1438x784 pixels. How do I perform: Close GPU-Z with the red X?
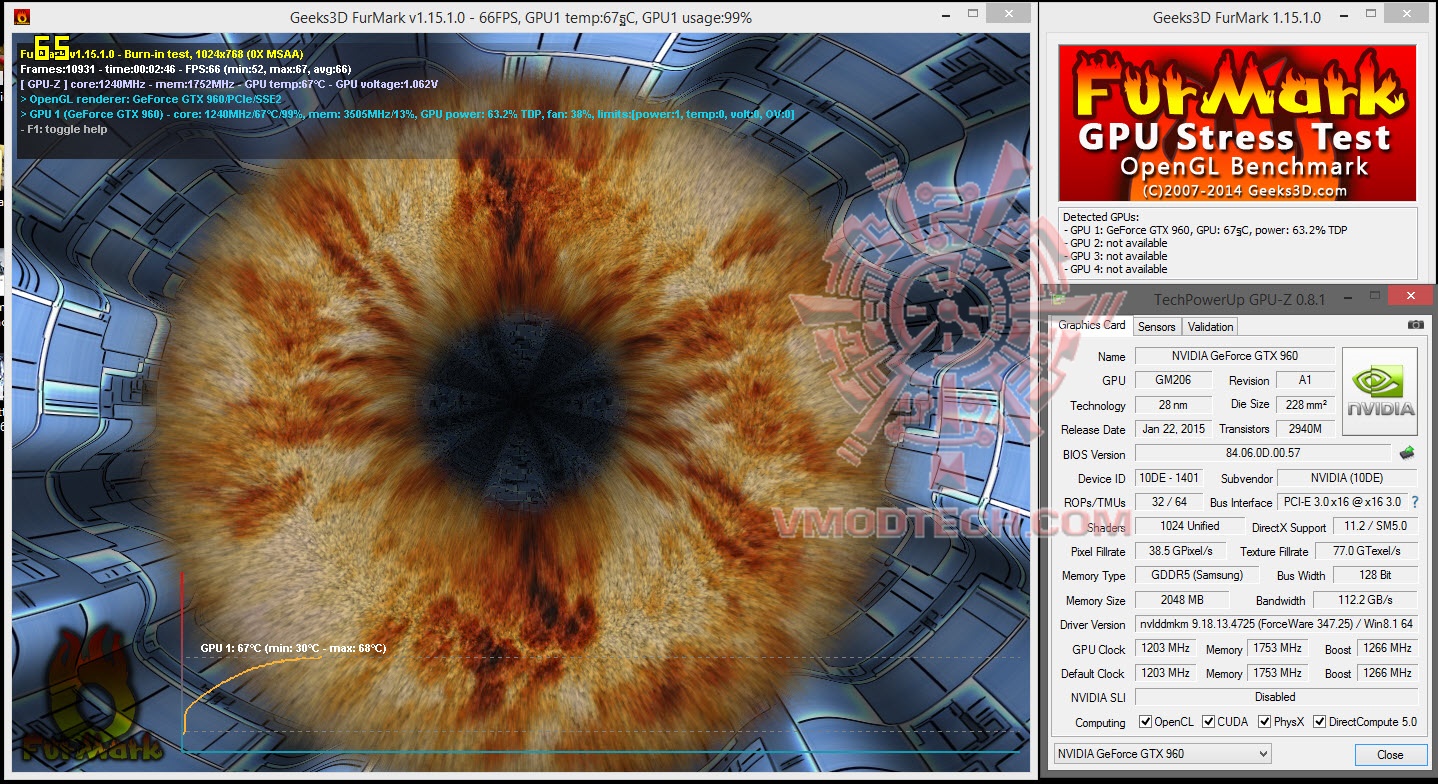point(1412,295)
